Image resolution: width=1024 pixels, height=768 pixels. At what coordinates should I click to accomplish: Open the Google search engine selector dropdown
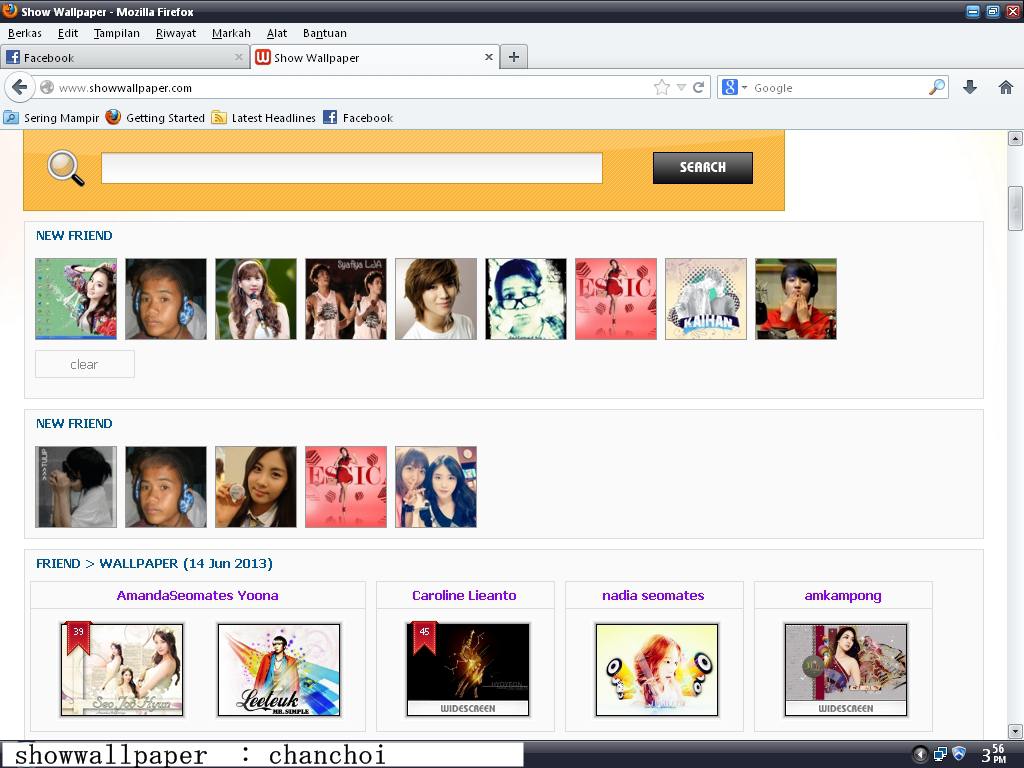pos(734,87)
